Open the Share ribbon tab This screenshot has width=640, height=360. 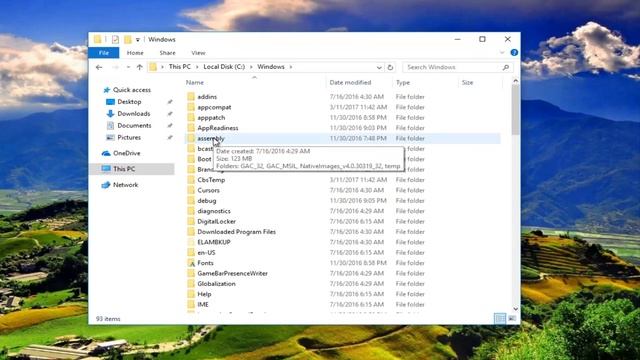[167, 53]
